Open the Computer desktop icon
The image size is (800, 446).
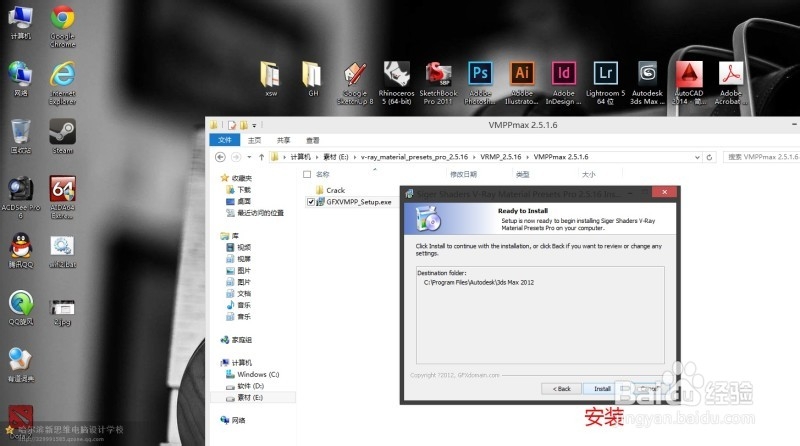20,22
